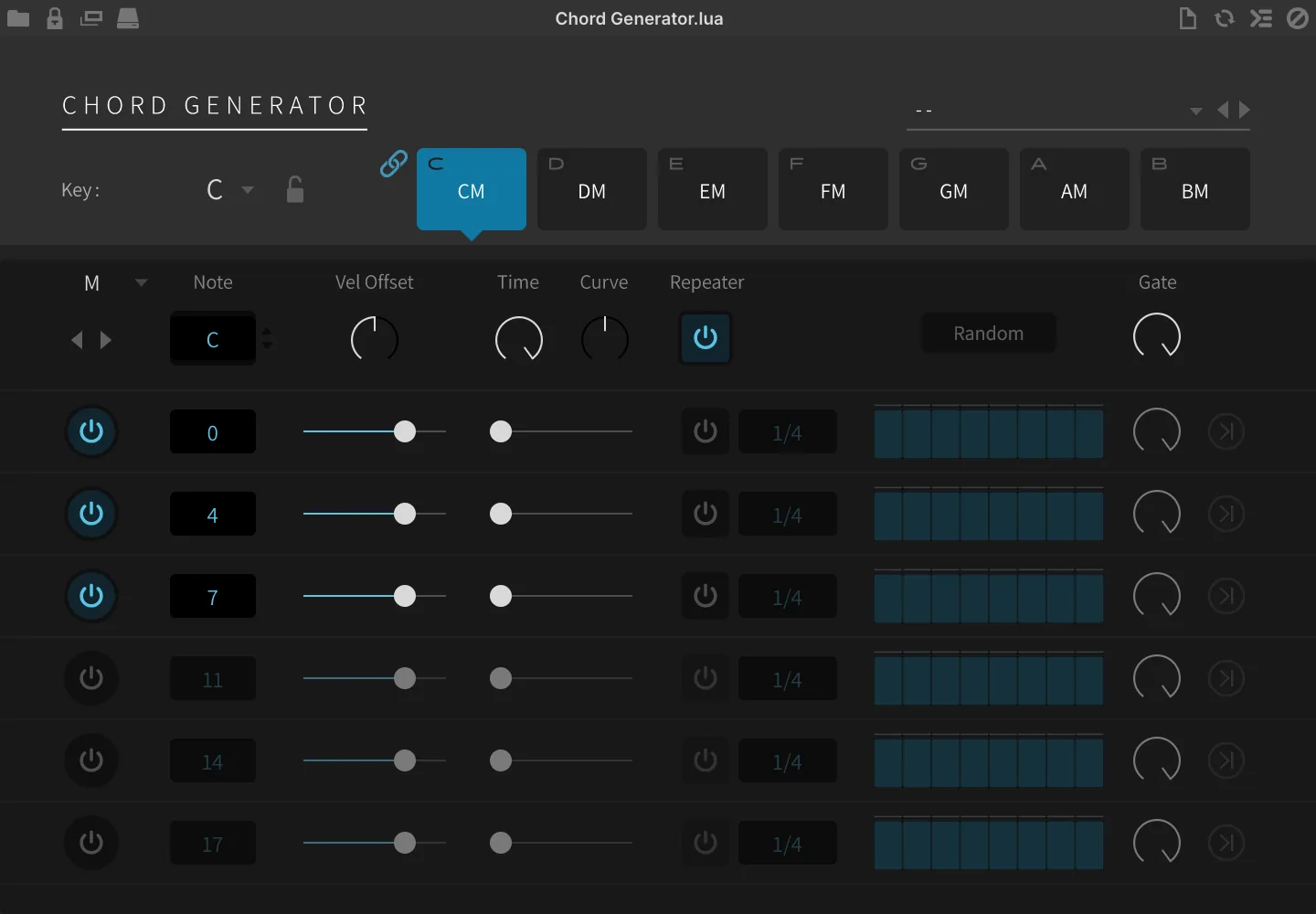Select the FM chord pad
The height and width of the screenshot is (914, 1316).
pos(833,189)
